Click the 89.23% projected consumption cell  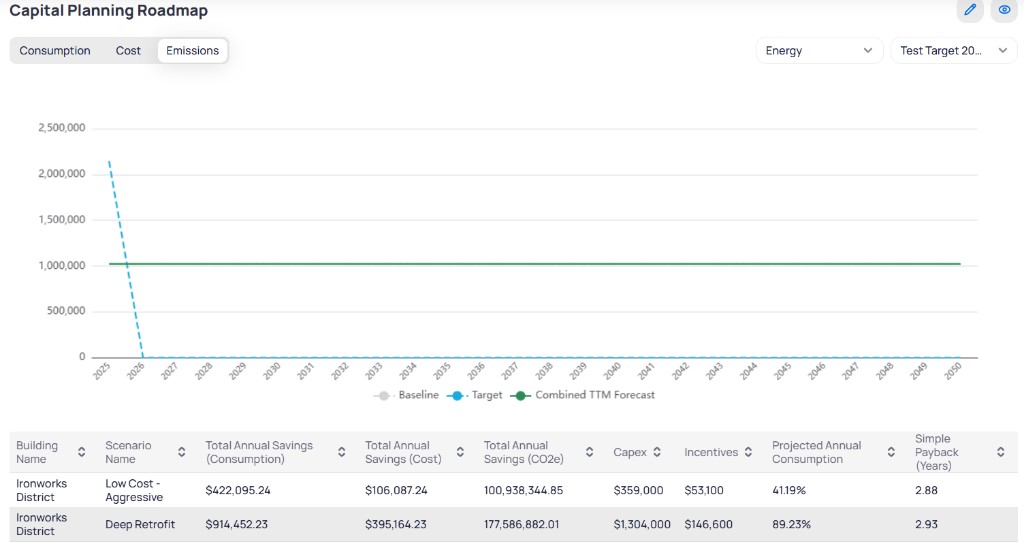(792, 524)
